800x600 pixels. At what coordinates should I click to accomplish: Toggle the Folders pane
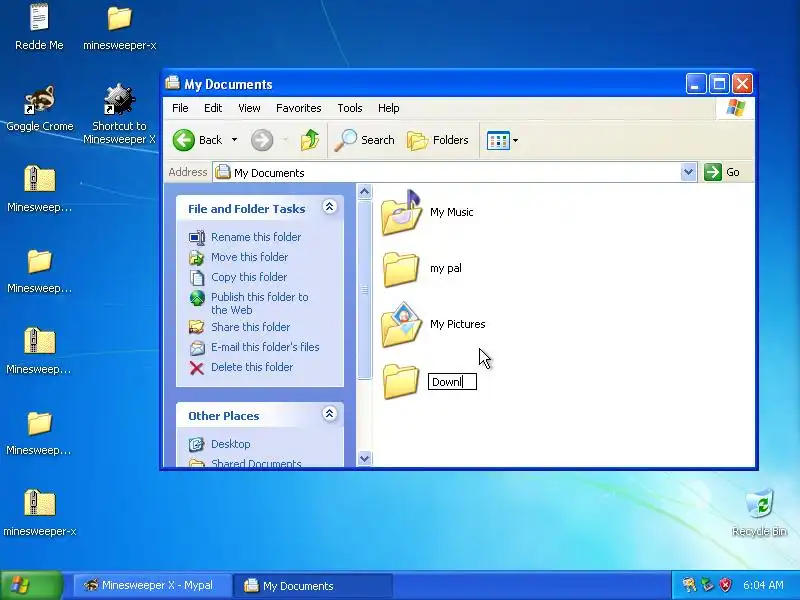pos(438,140)
